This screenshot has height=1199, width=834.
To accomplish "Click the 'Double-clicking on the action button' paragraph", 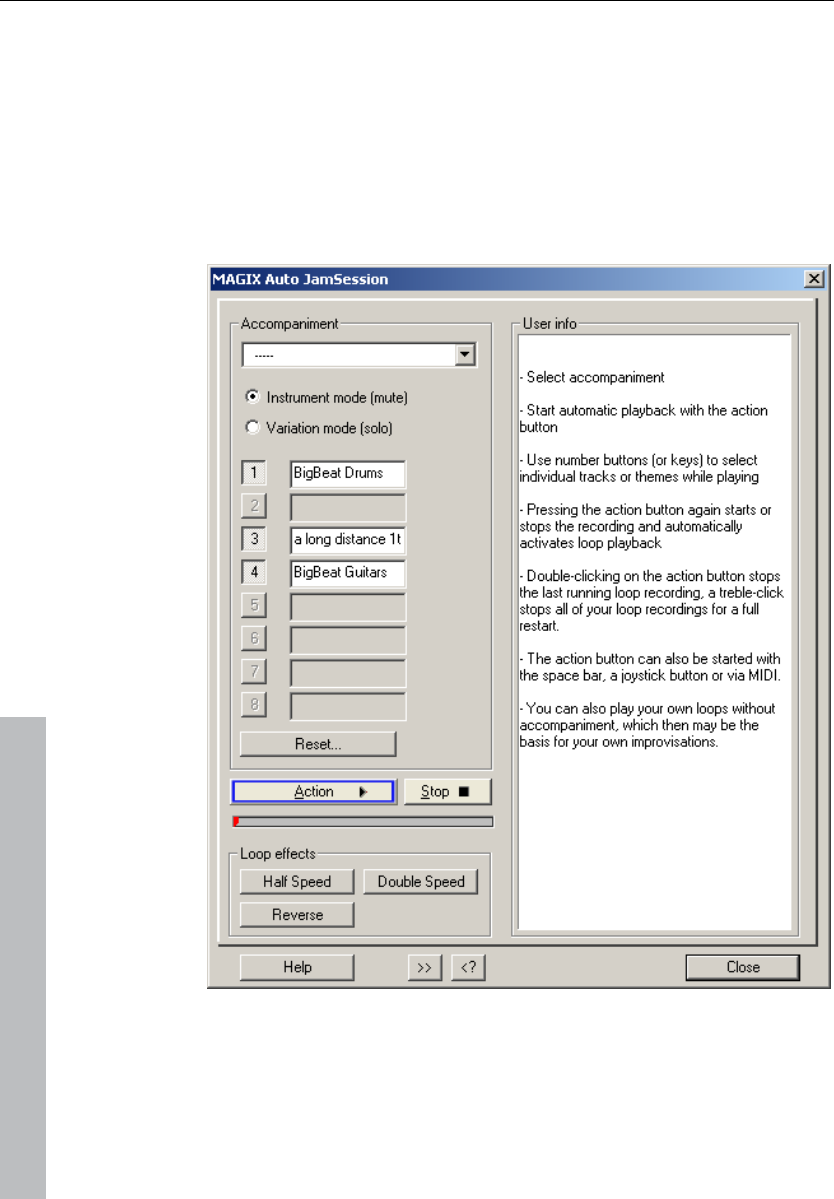I will pos(651,600).
